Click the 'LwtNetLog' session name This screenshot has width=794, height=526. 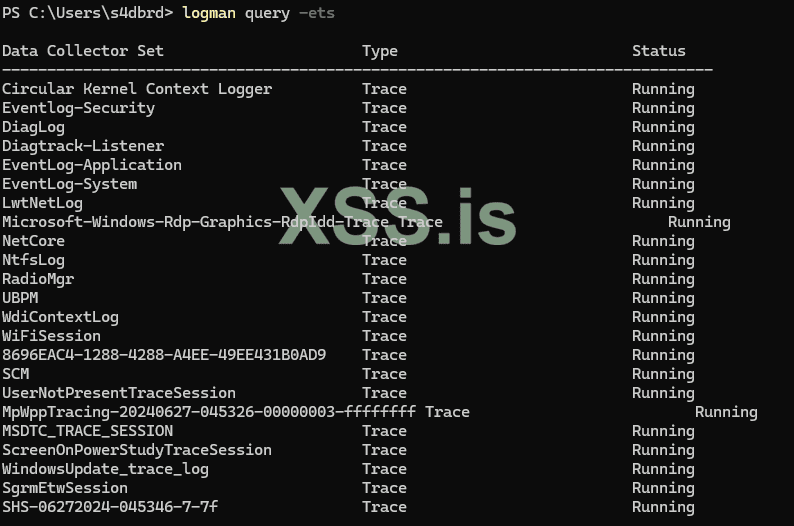point(42,203)
